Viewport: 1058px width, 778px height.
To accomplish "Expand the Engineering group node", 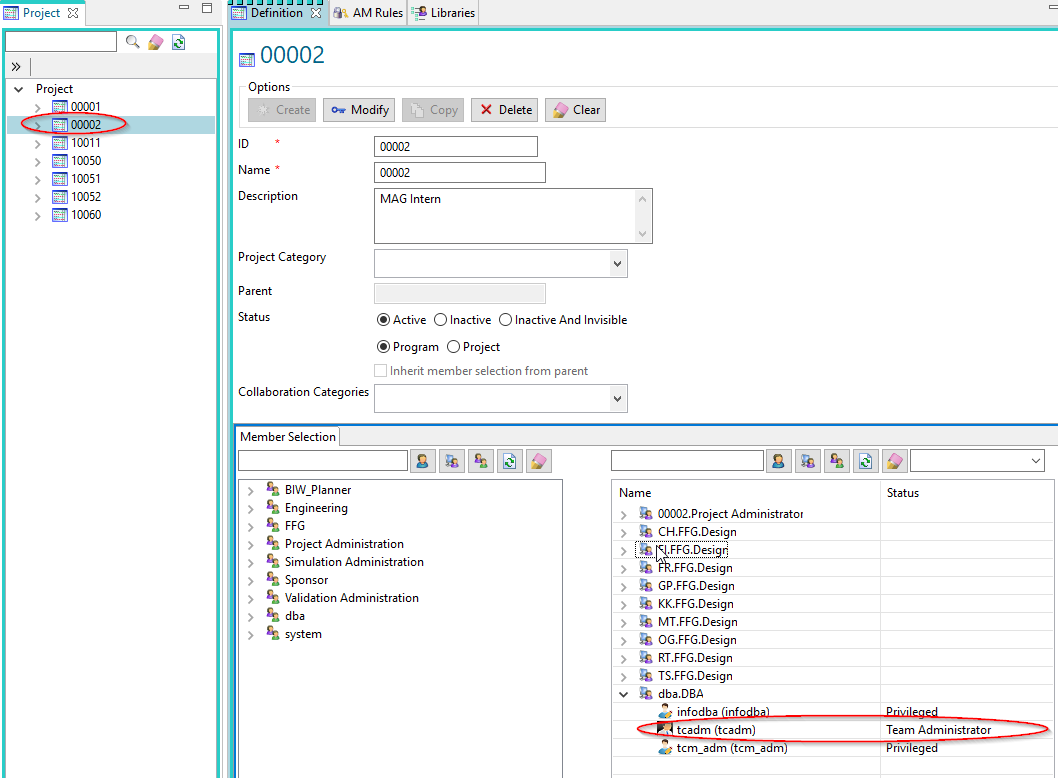I will [251, 508].
